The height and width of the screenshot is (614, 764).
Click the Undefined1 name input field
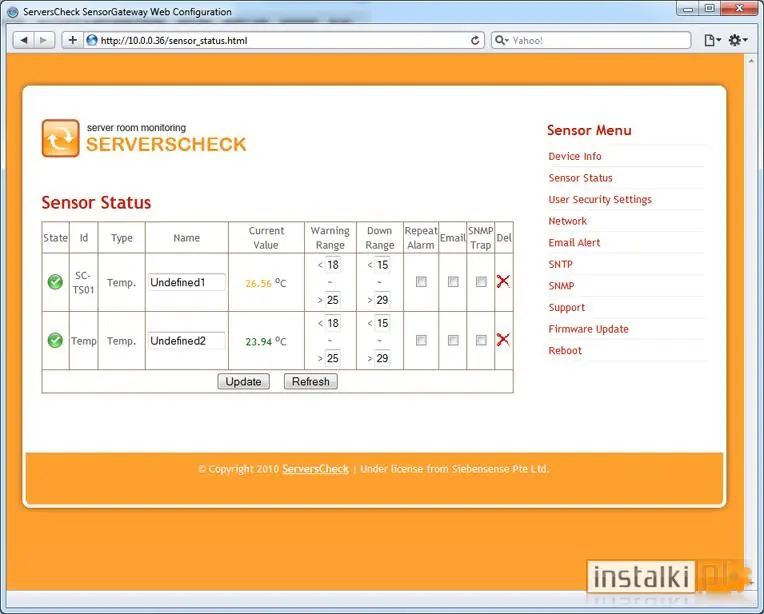point(186,283)
